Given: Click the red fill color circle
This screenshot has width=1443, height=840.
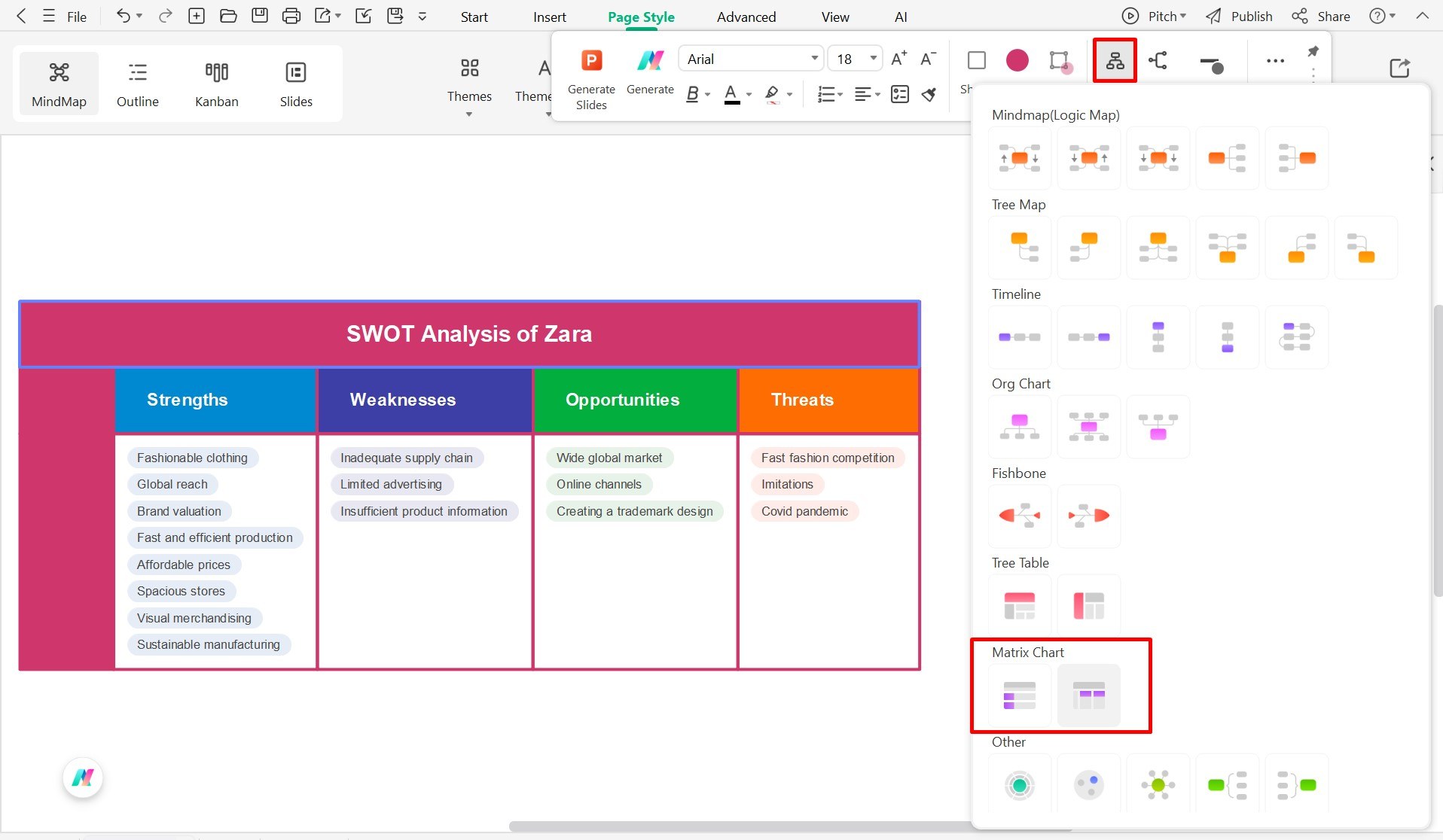Looking at the screenshot, I should pyautogui.click(x=1017, y=60).
